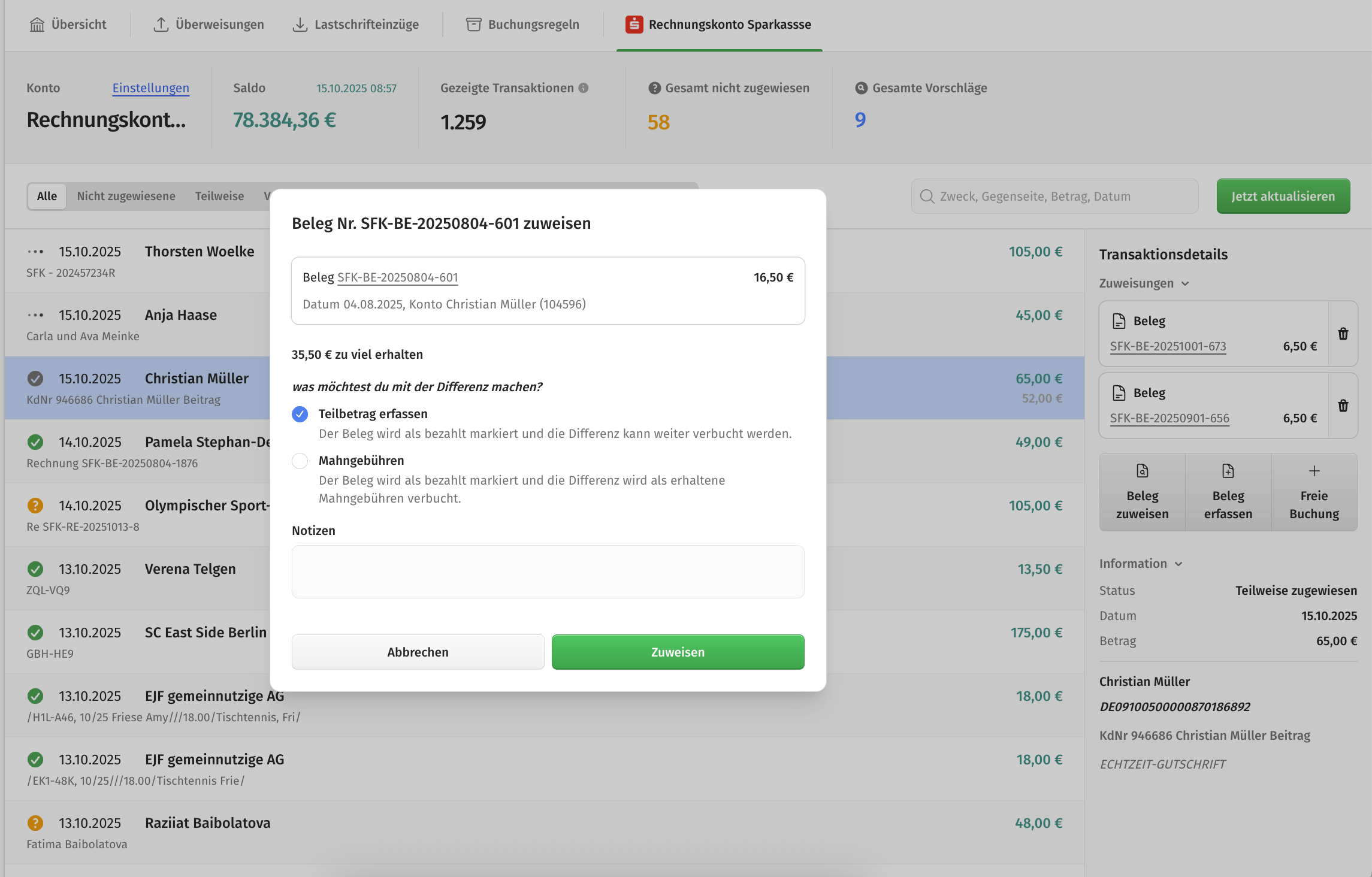
Task: Open the three-dots menu for Thorsten Woelke
Action: [35, 252]
